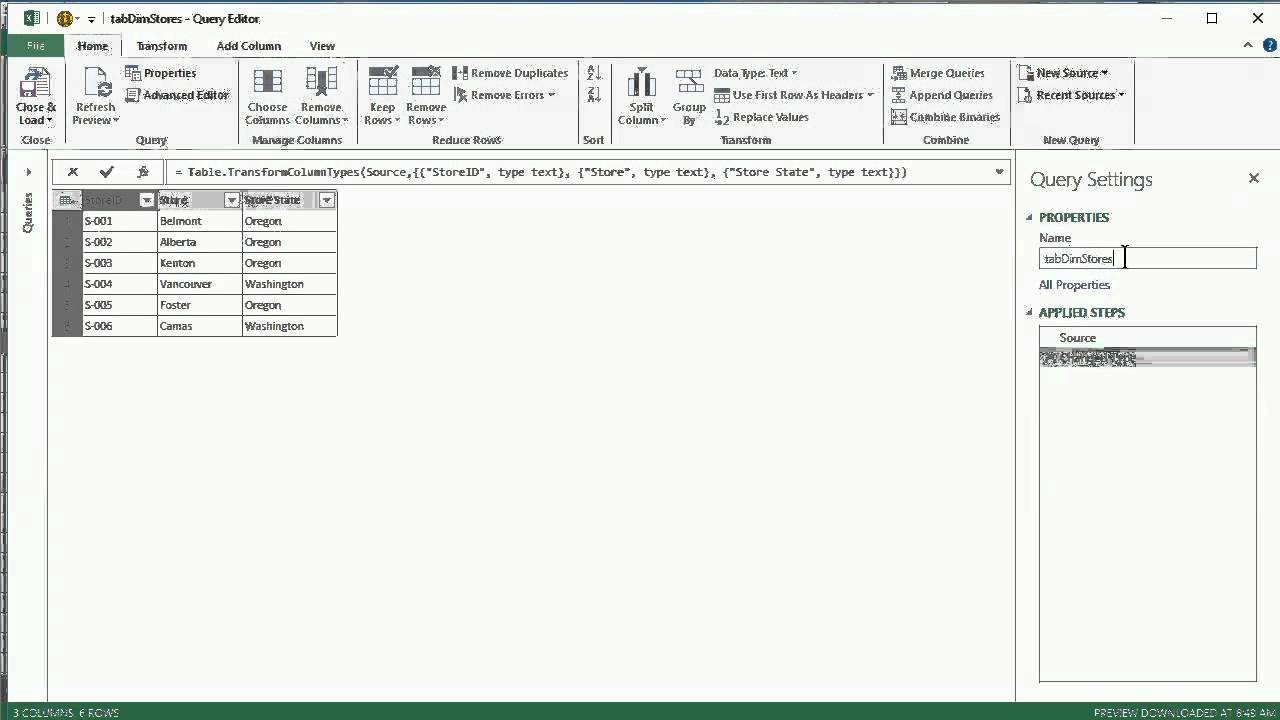Sort ascending with the A-Z icon
Image resolution: width=1280 pixels, height=720 pixels.
(593, 73)
